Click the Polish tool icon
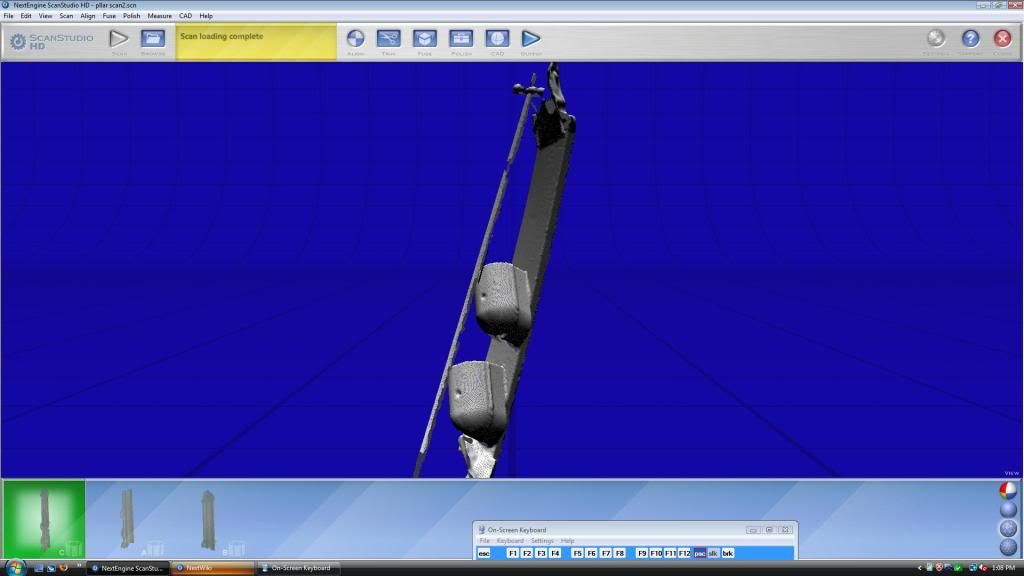Image resolution: width=1024 pixels, height=576 pixels. tap(460, 39)
